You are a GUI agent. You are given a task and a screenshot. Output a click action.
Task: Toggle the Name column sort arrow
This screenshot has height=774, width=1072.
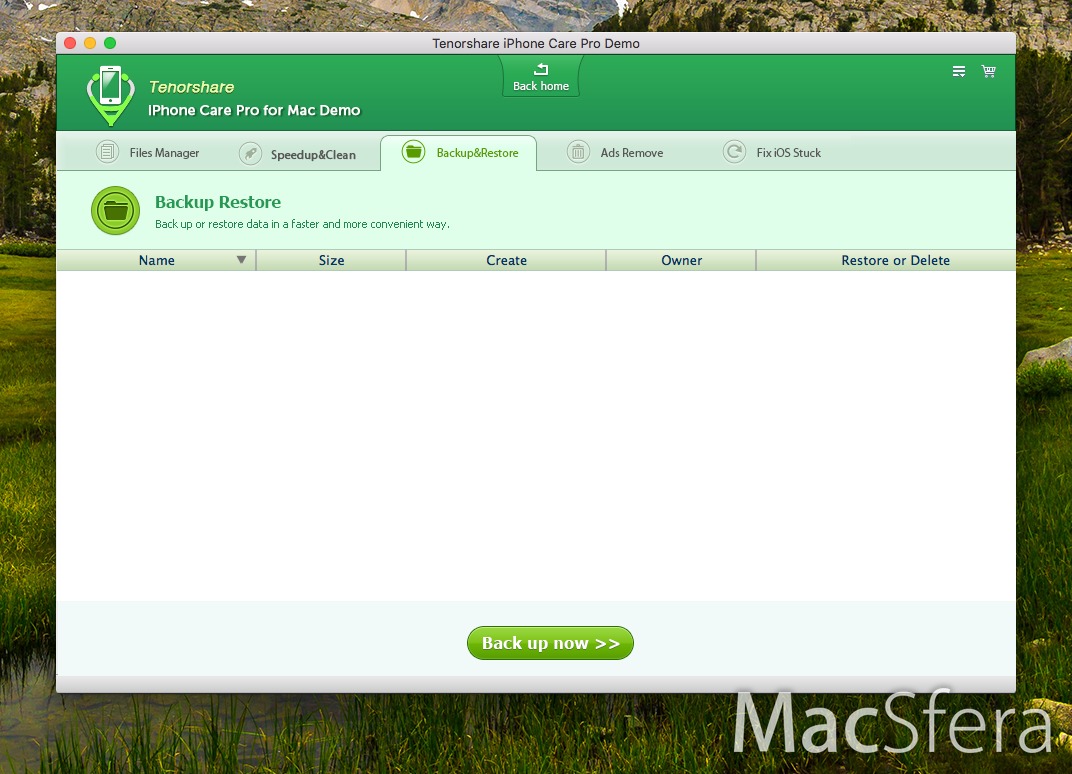241,260
